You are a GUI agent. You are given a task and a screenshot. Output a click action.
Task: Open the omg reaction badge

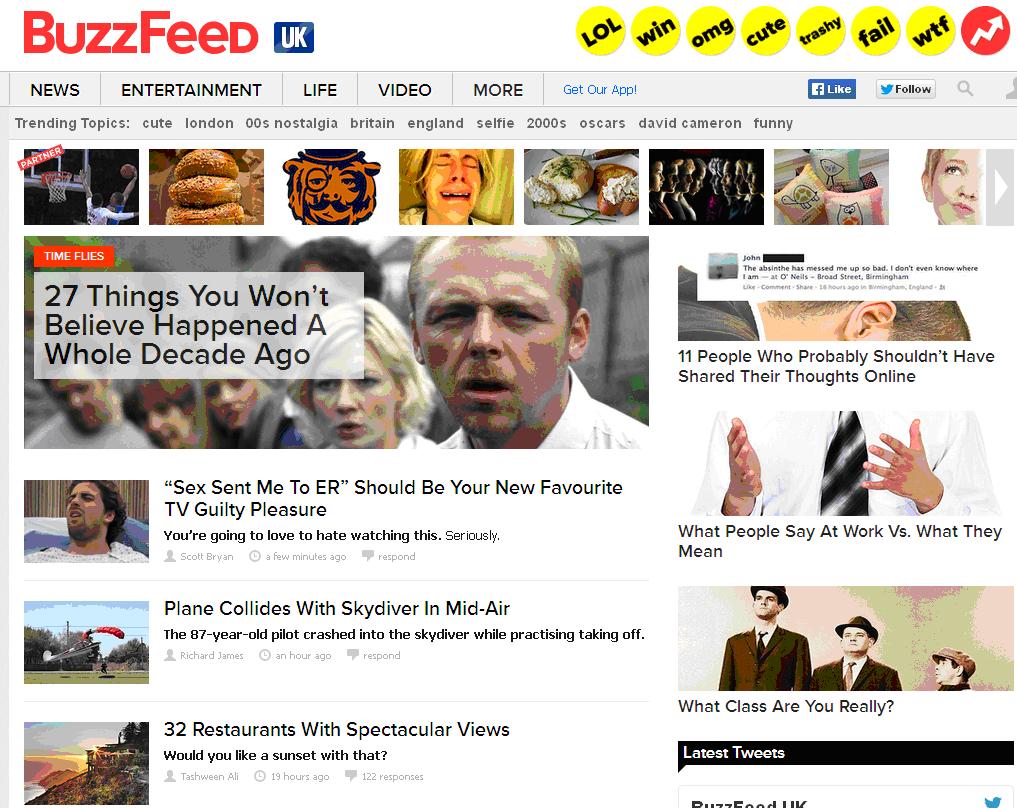(x=711, y=30)
